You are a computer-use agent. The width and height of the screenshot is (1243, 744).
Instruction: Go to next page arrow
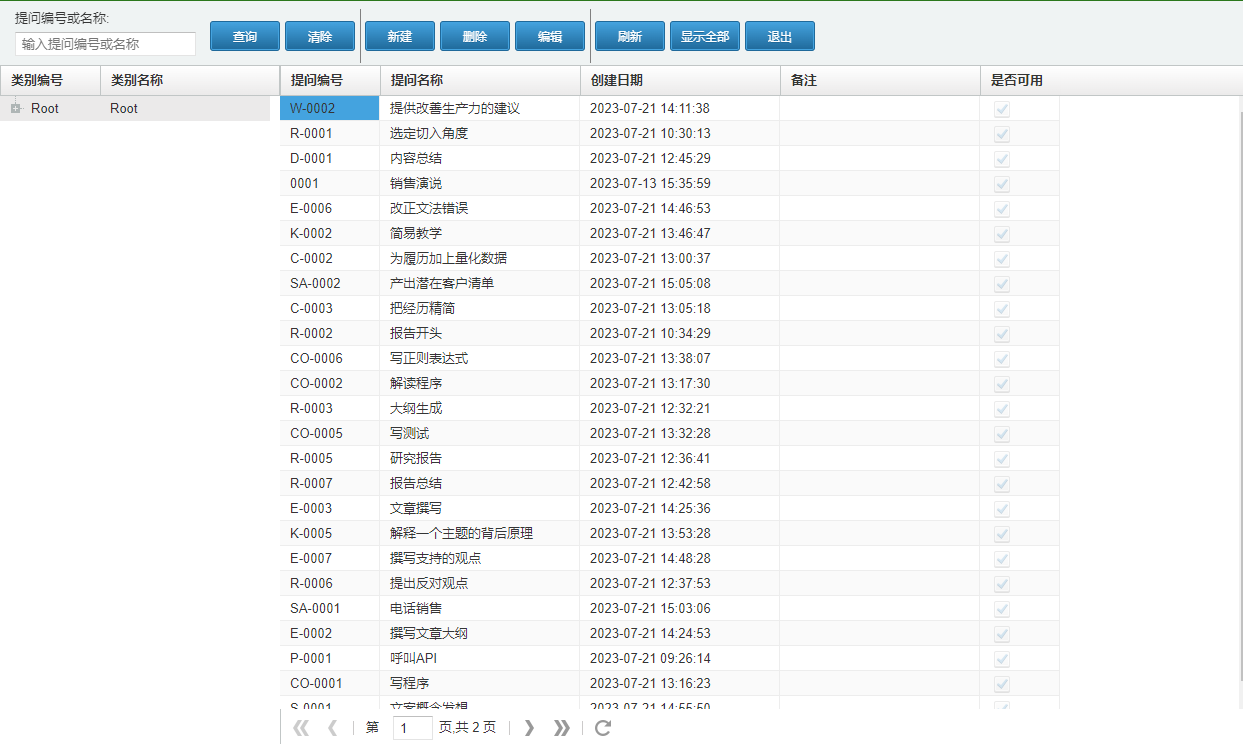[x=529, y=728]
